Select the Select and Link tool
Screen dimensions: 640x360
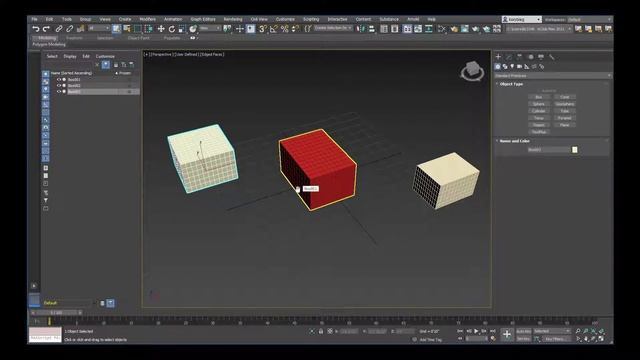pyautogui.click(x=59, y=29)
